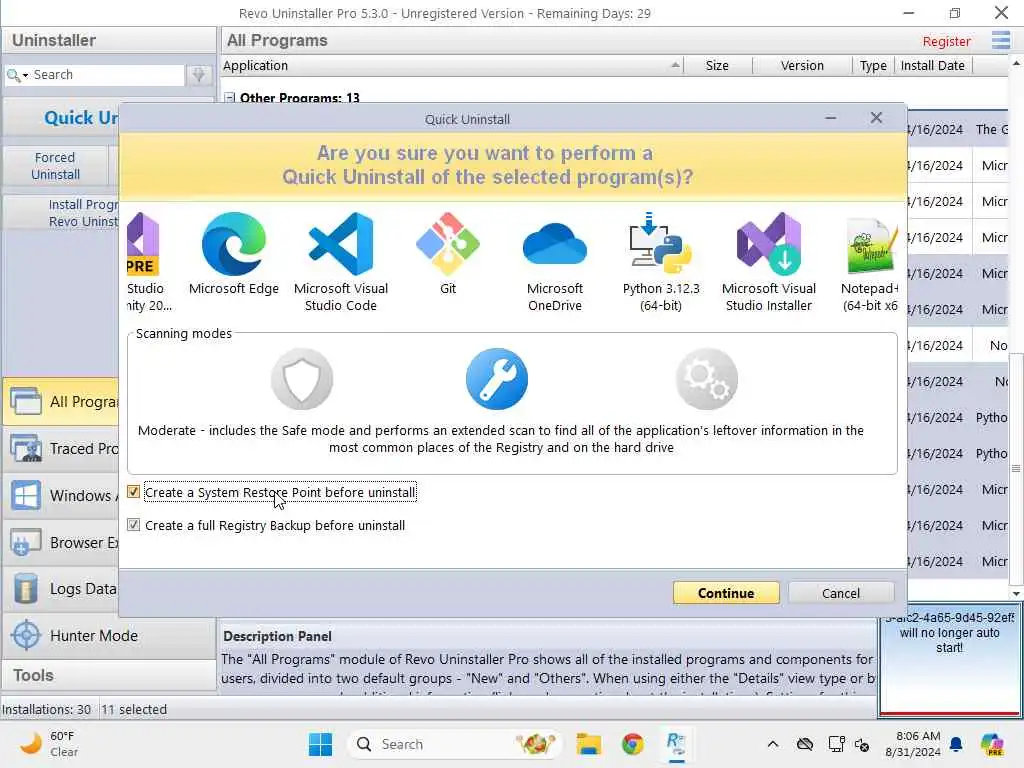Sort by the Version column header
This screenshot has width=1024, height=768.
802,65
